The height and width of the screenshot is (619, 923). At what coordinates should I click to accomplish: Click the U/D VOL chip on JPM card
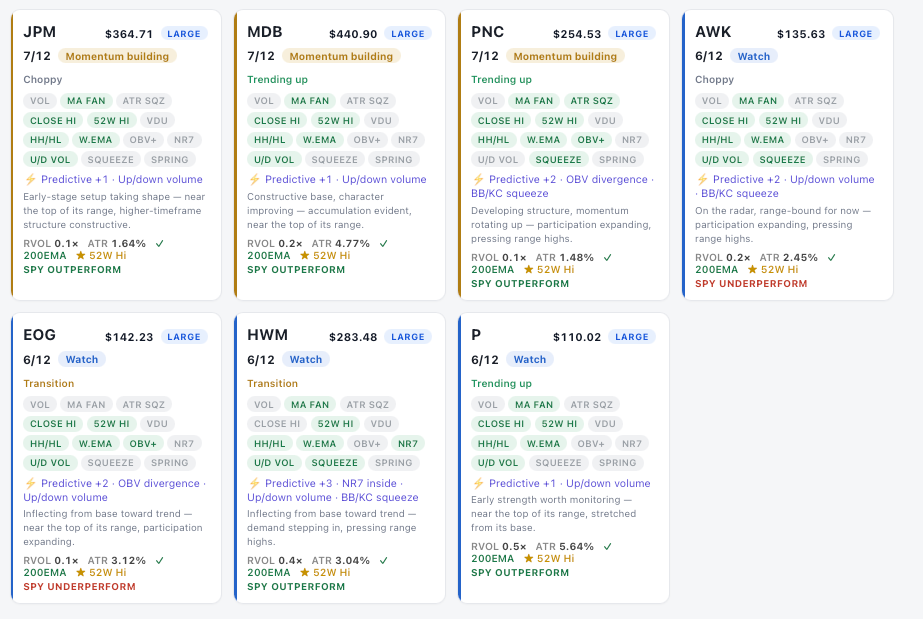coord(50,160)
